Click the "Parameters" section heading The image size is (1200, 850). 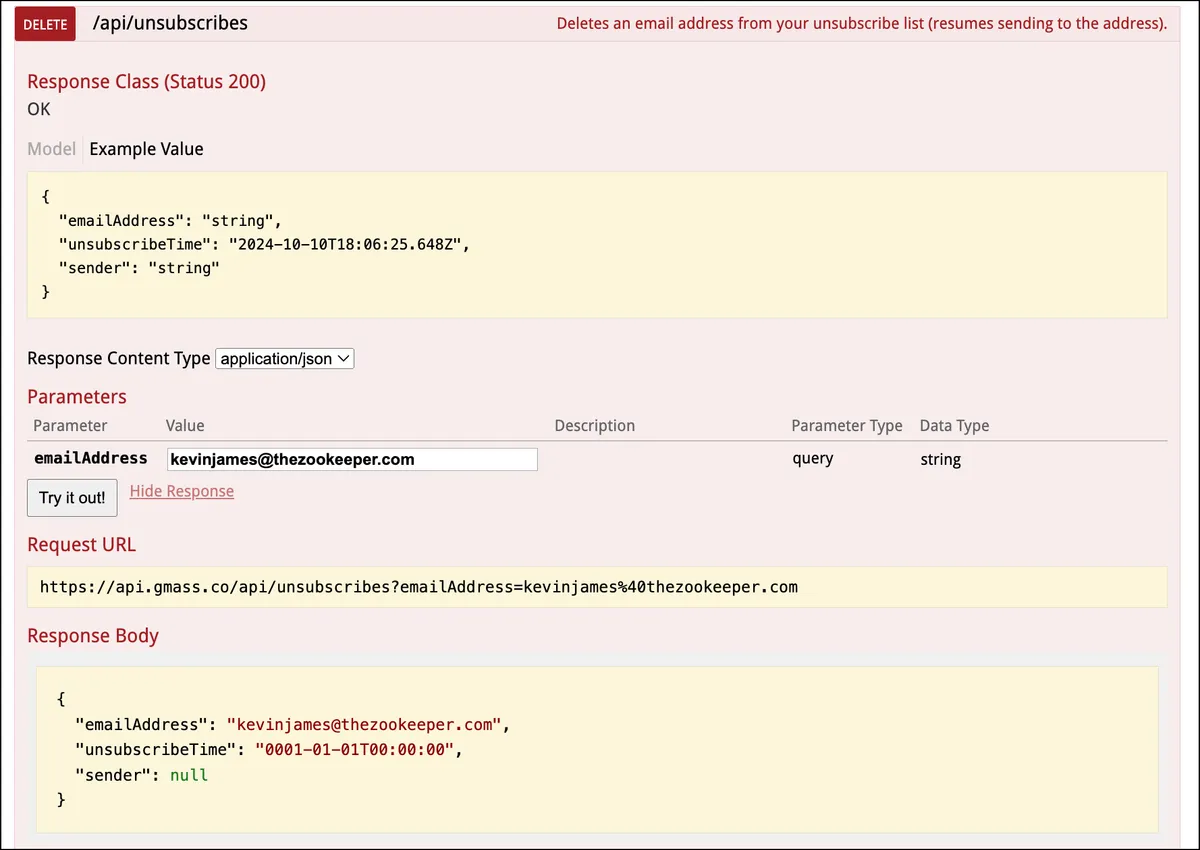coord(77,397)
